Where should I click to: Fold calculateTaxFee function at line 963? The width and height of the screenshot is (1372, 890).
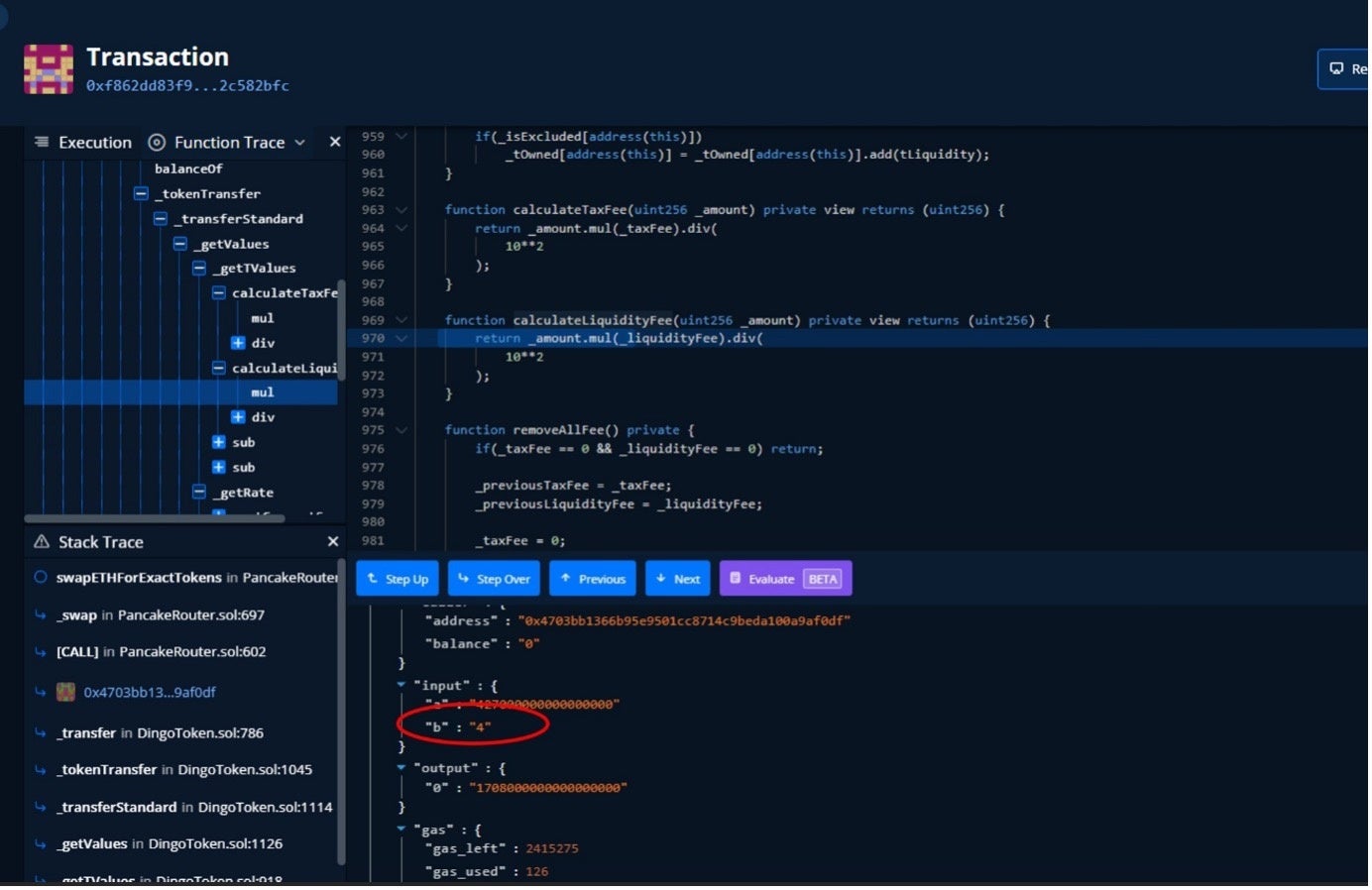coord(401,210)
